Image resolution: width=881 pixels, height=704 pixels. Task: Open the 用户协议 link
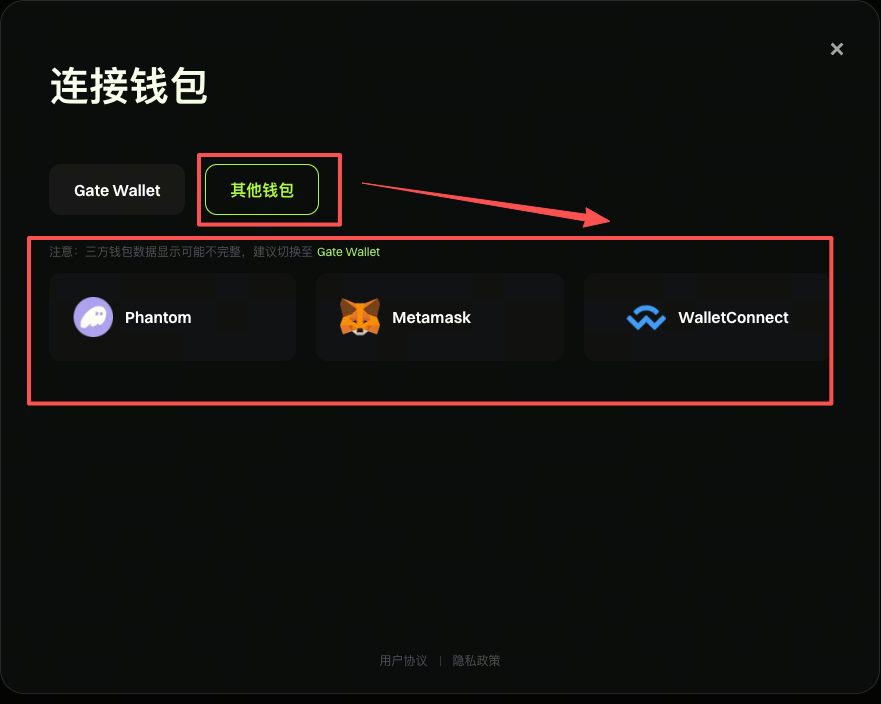point(403,660)
